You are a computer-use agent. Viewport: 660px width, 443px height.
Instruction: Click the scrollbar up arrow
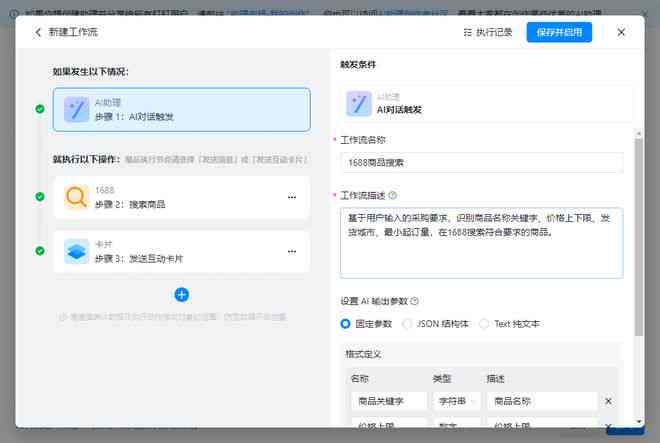pyautogui.click(x=639, y=133)
